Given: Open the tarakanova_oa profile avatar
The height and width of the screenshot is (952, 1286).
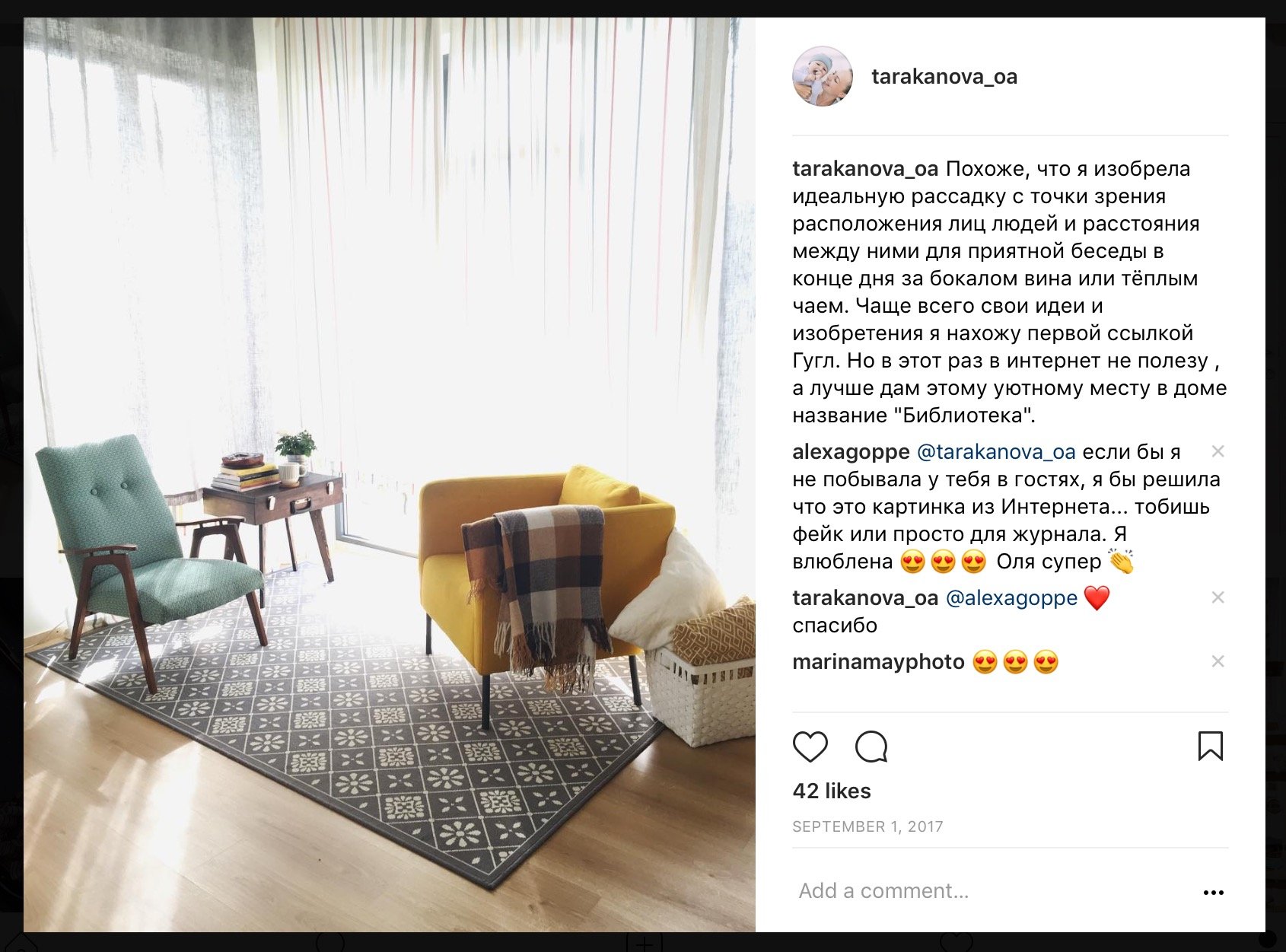Looking at the screenshot, I should (x=822, y=76).
